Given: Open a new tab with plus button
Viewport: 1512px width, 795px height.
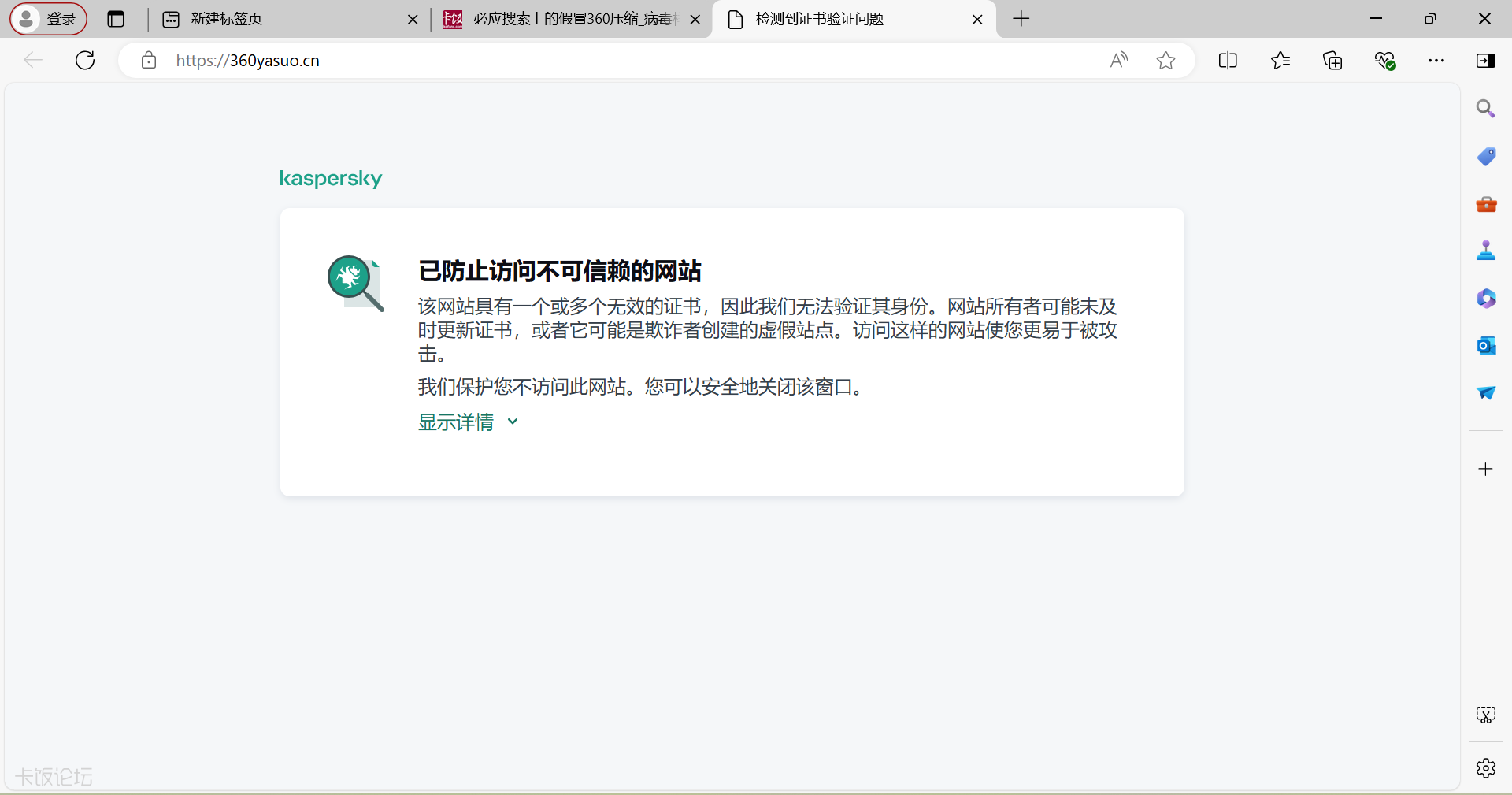Looking at the screenshot, I should click(x=1021, y=19).
